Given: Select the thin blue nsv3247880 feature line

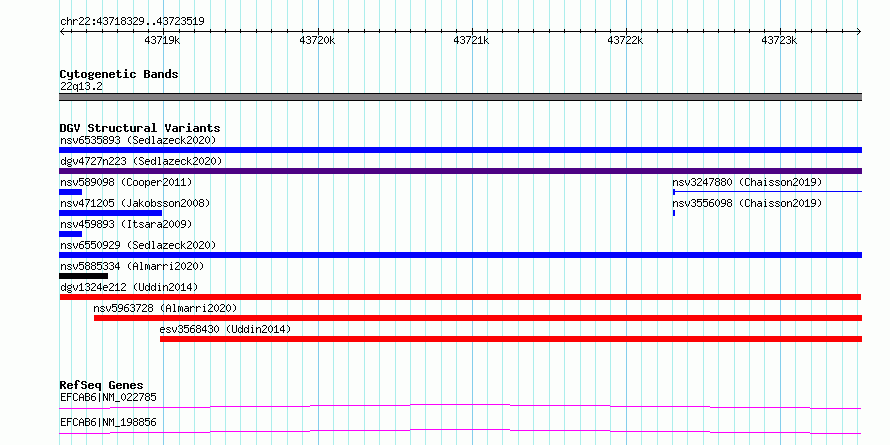Looking at the screenshot, I should point(767,192).
